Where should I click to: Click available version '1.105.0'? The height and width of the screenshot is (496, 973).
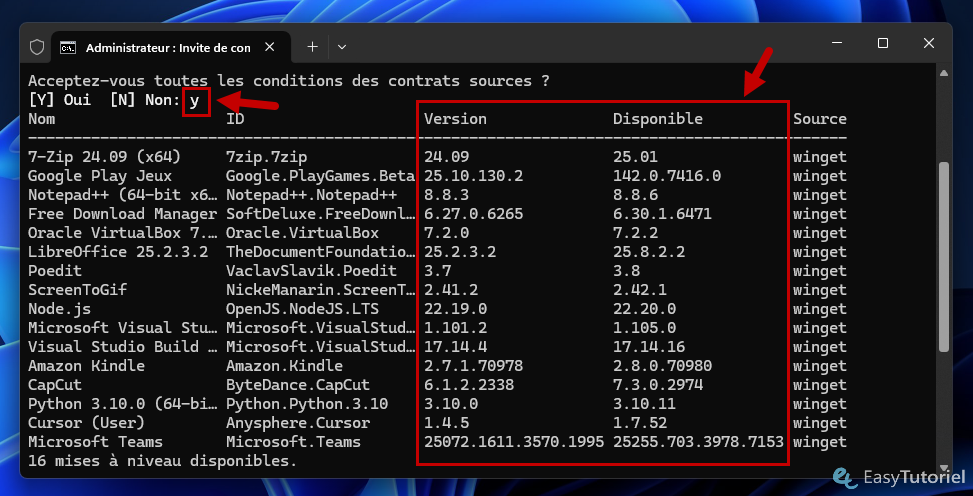point(644,328)
